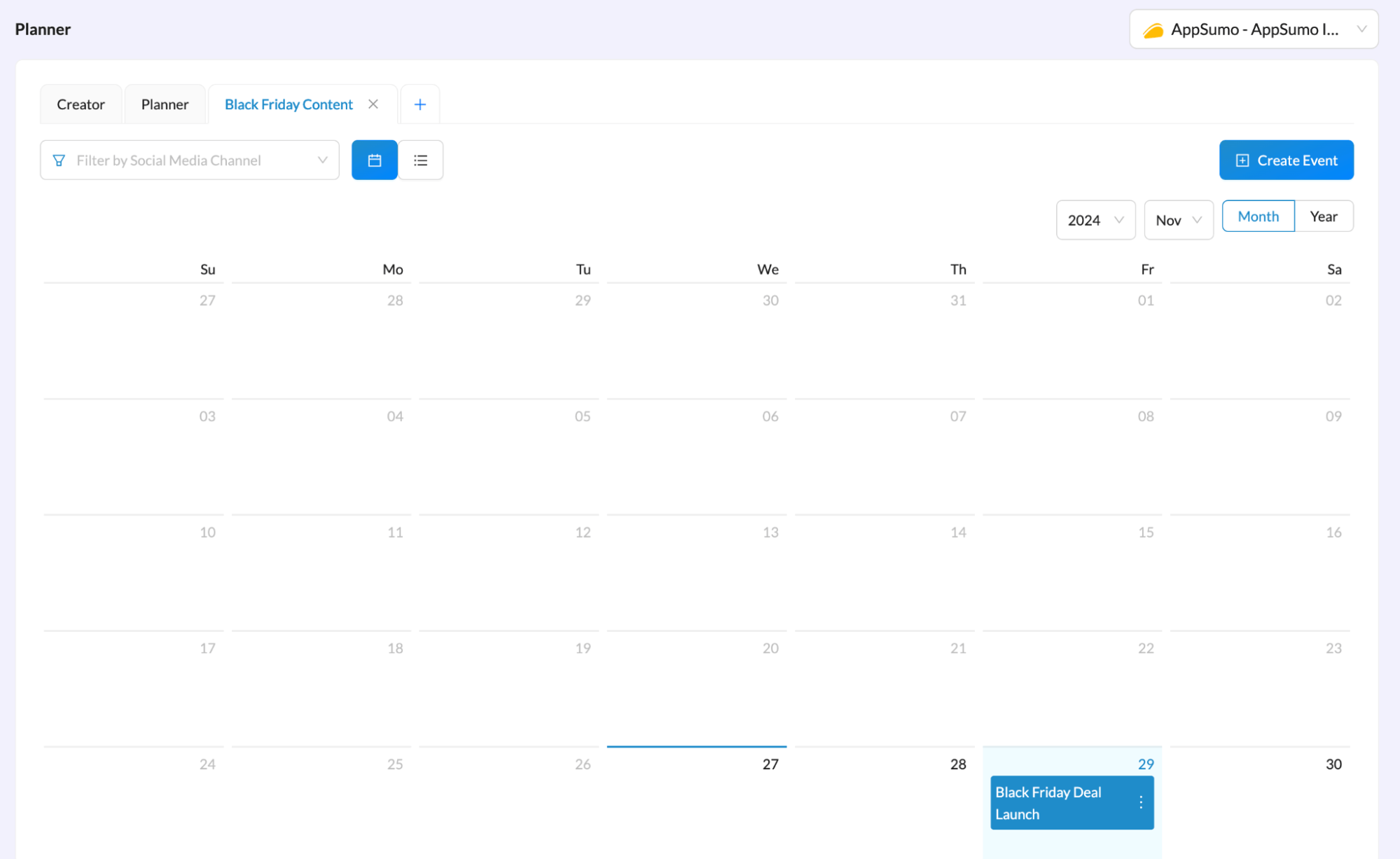Open the 2024 year dropdown
Viewport: 1400px width, 859px height.
[1095, 220]
